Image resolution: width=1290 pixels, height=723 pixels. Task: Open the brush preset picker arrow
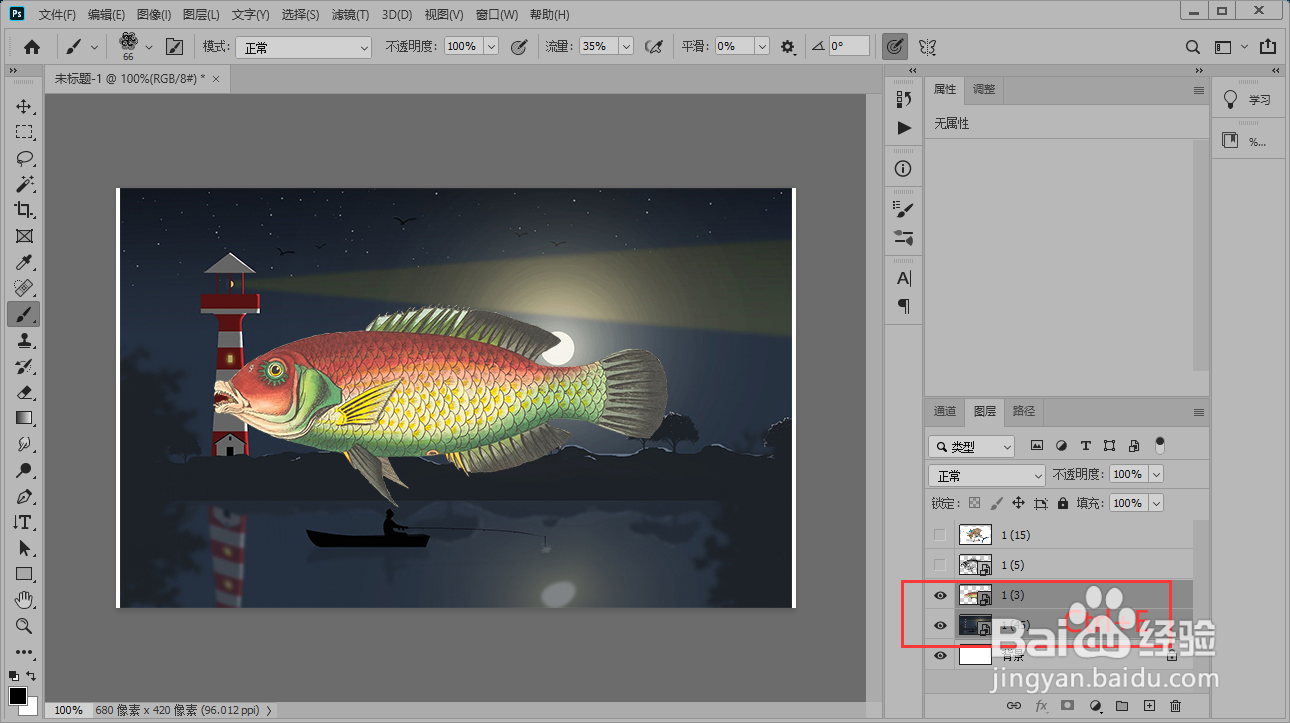[x=149, y=47]
